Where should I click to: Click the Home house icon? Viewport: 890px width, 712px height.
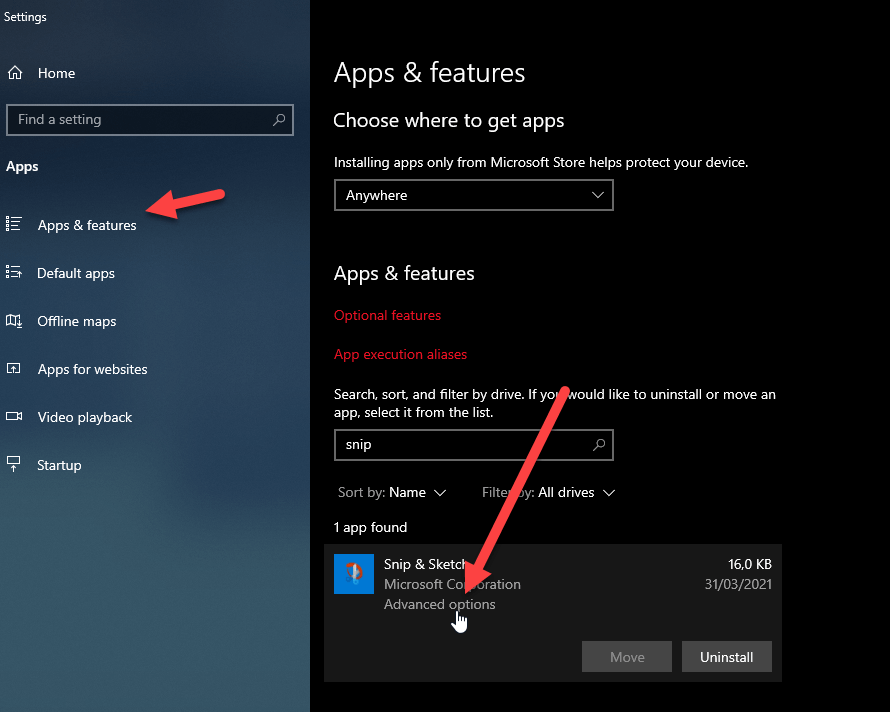point(15,73)
